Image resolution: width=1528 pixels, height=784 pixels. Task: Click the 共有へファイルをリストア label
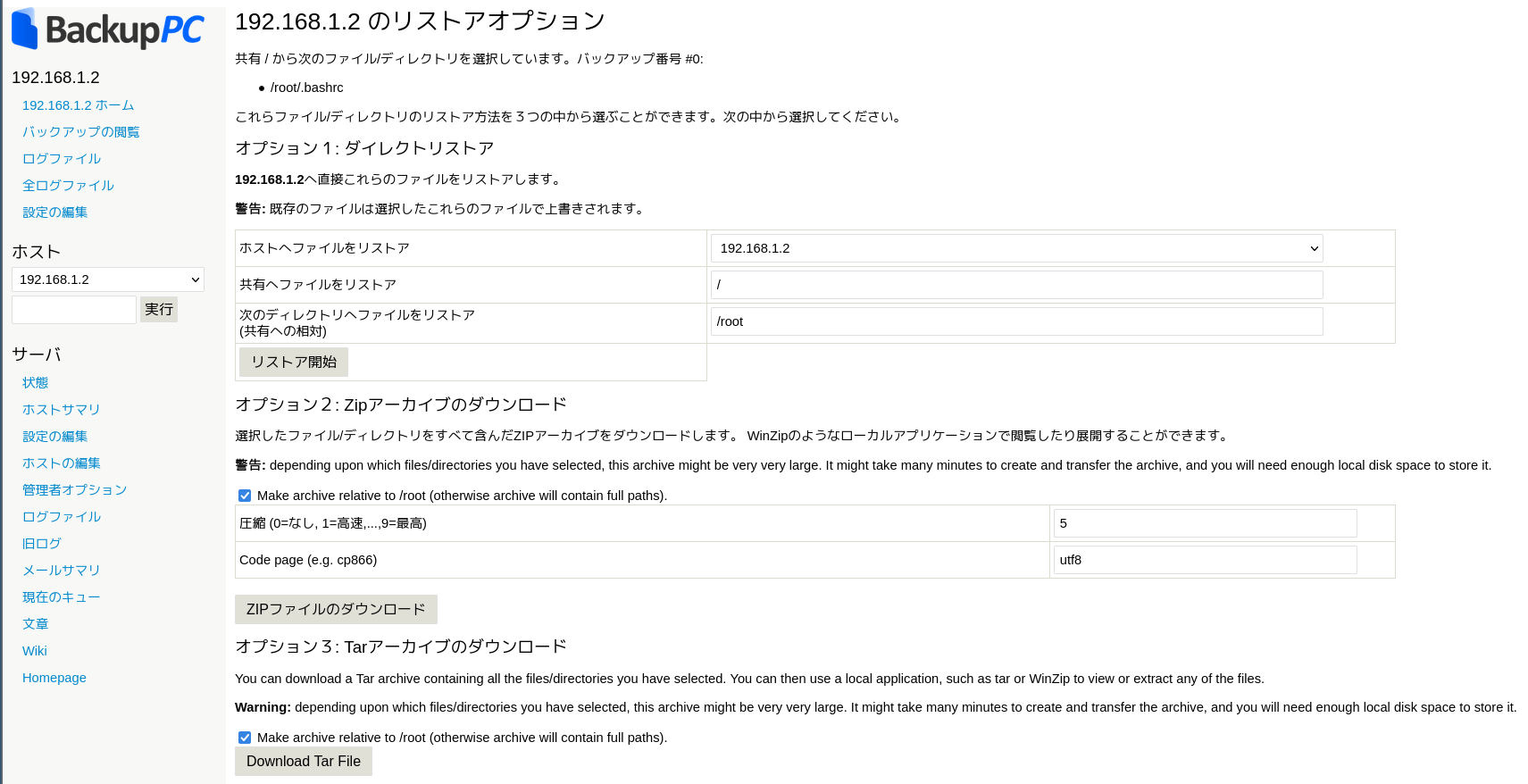point(318,285)
